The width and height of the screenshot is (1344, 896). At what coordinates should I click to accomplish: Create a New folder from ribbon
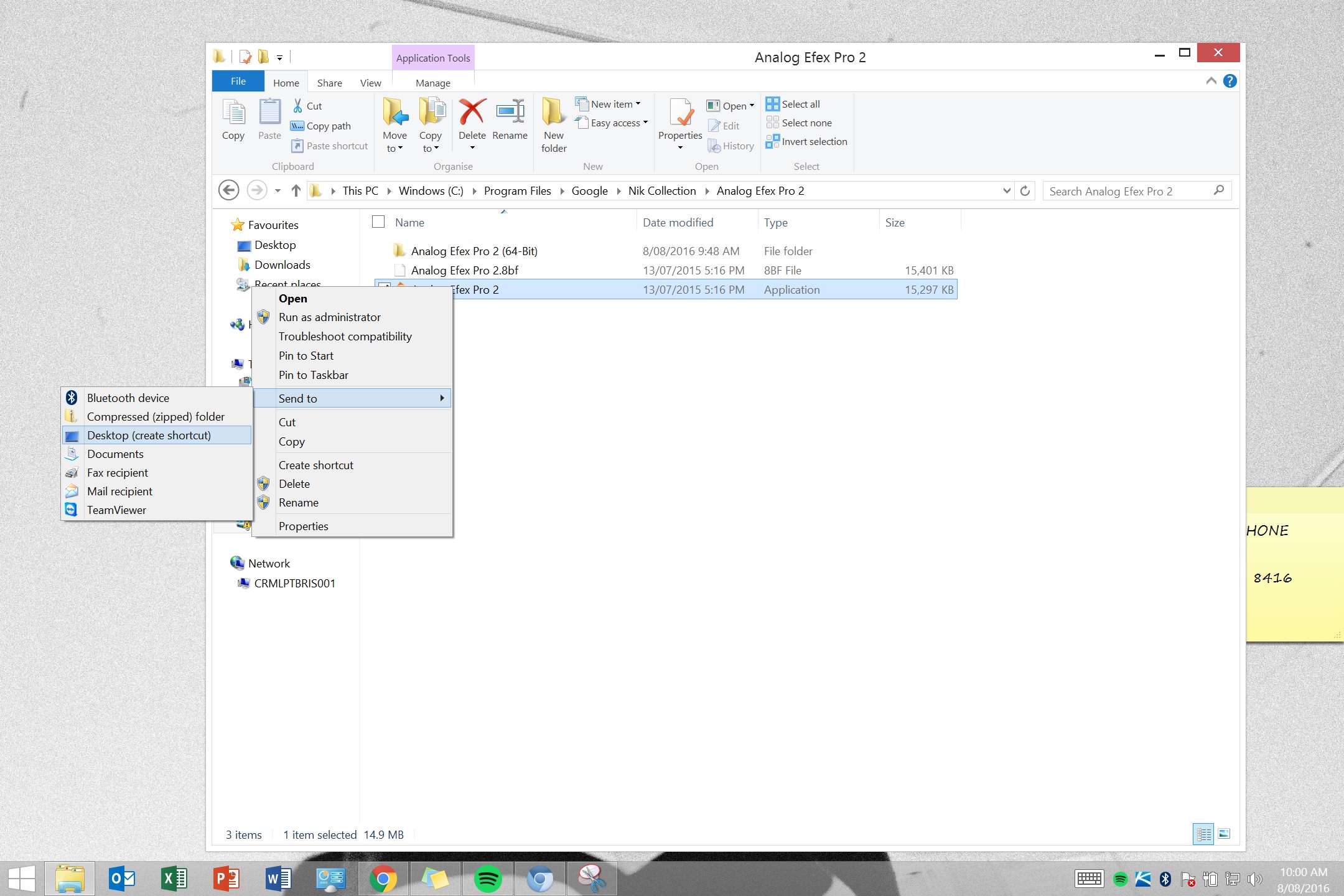(554, 124)
